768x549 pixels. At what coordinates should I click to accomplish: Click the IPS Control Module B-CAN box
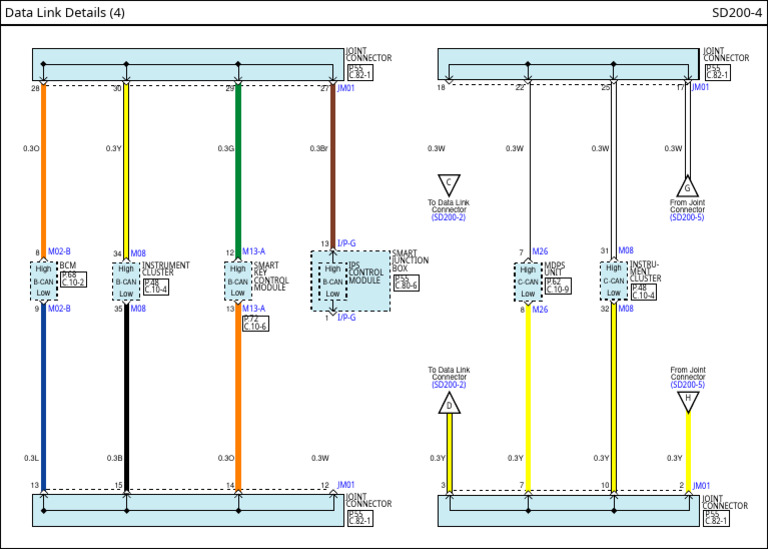(x=333, y=281)
